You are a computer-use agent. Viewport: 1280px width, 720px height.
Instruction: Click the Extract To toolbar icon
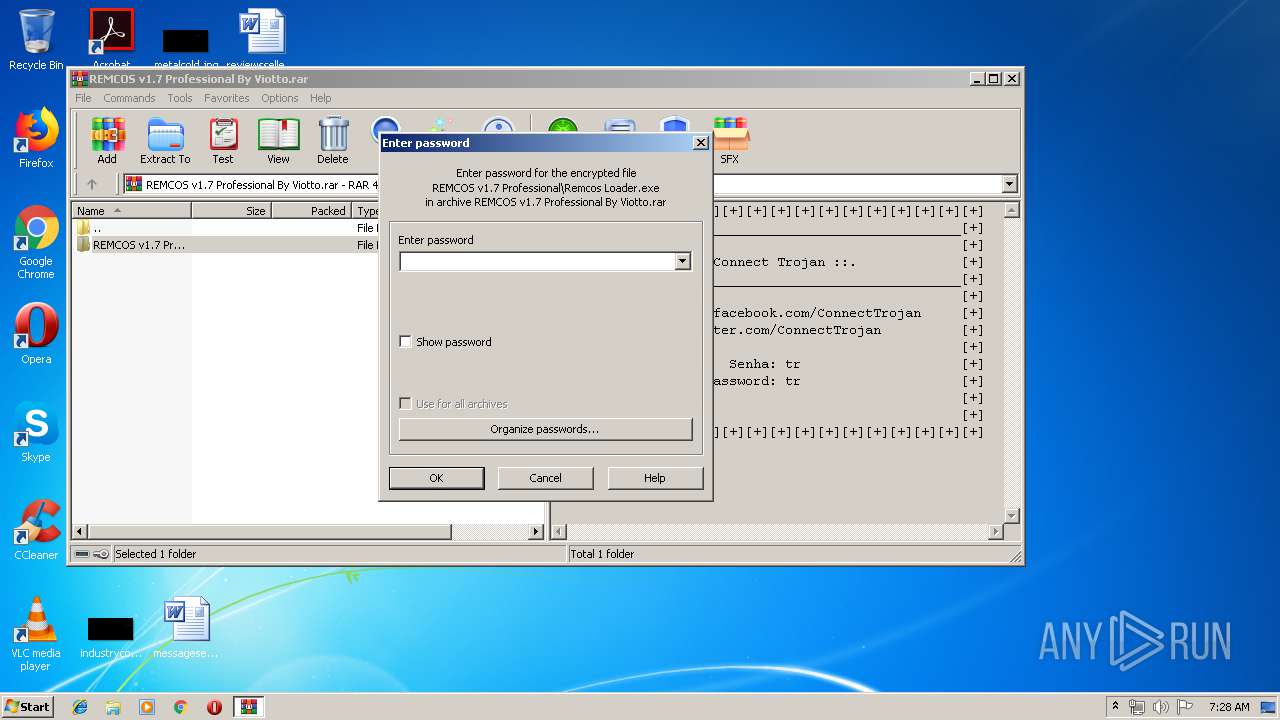[x=165, y=141]
